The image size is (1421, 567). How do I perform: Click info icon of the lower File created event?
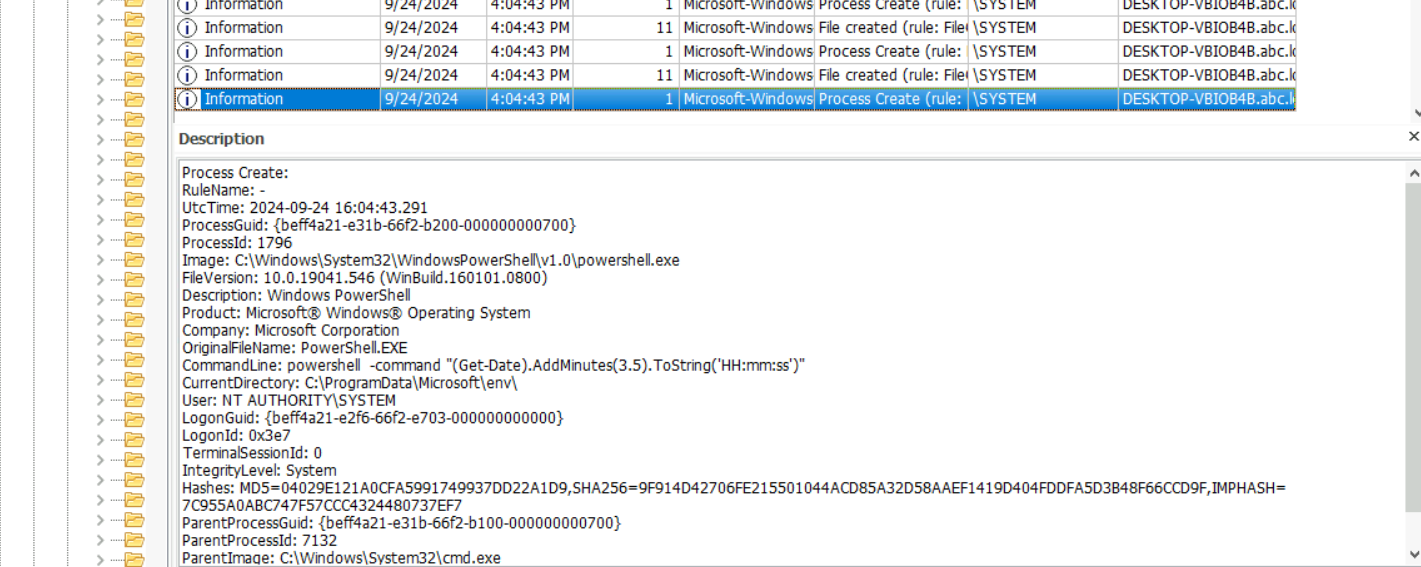pos(187,75)
